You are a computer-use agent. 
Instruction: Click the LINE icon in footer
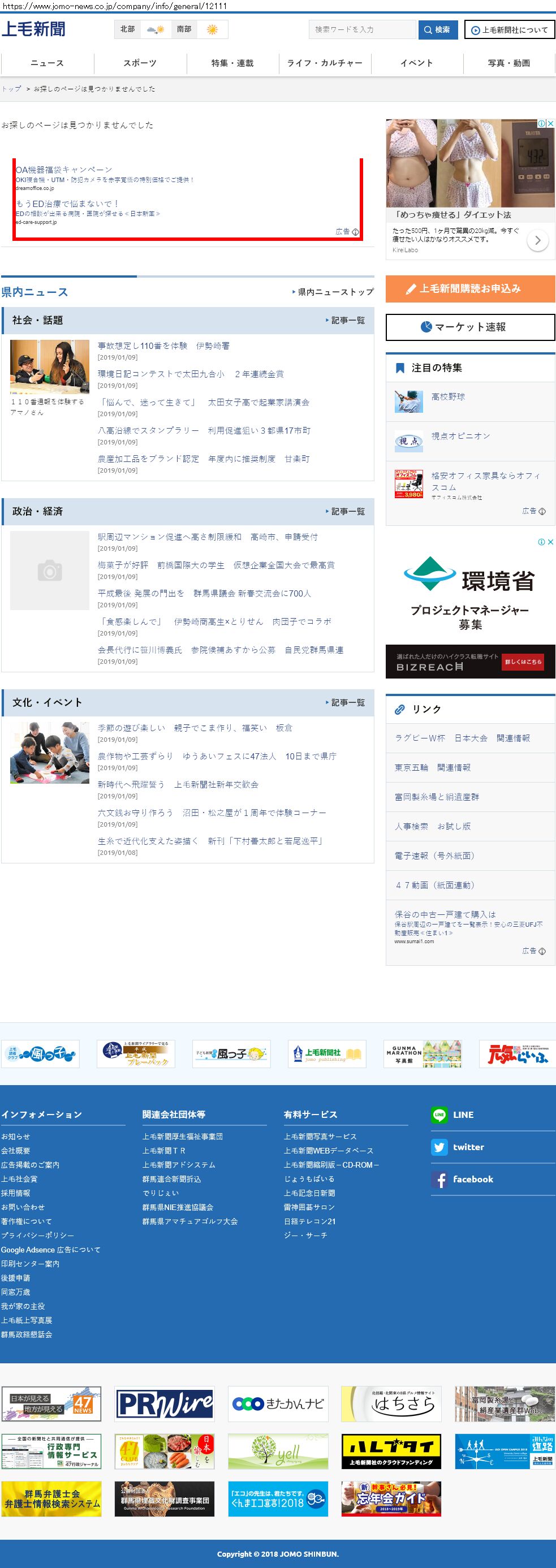(x=439, y=1115)
